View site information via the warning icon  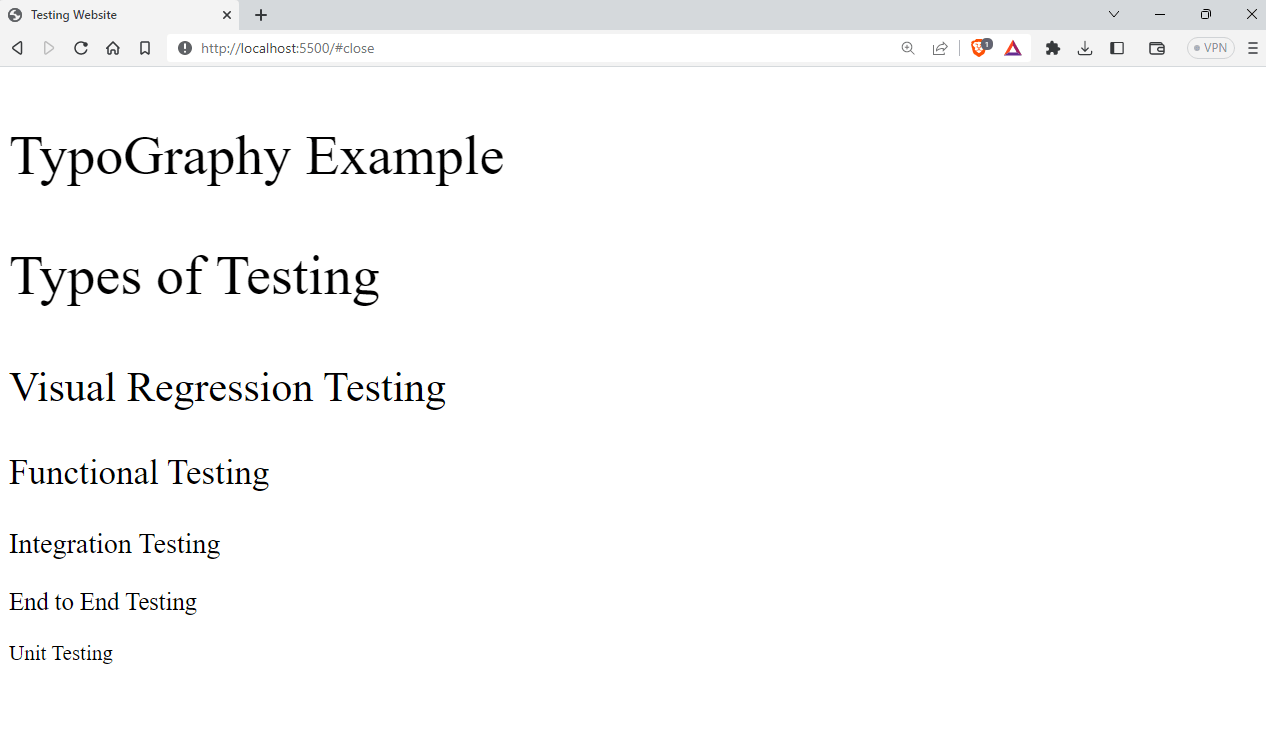tap(185, 47)
